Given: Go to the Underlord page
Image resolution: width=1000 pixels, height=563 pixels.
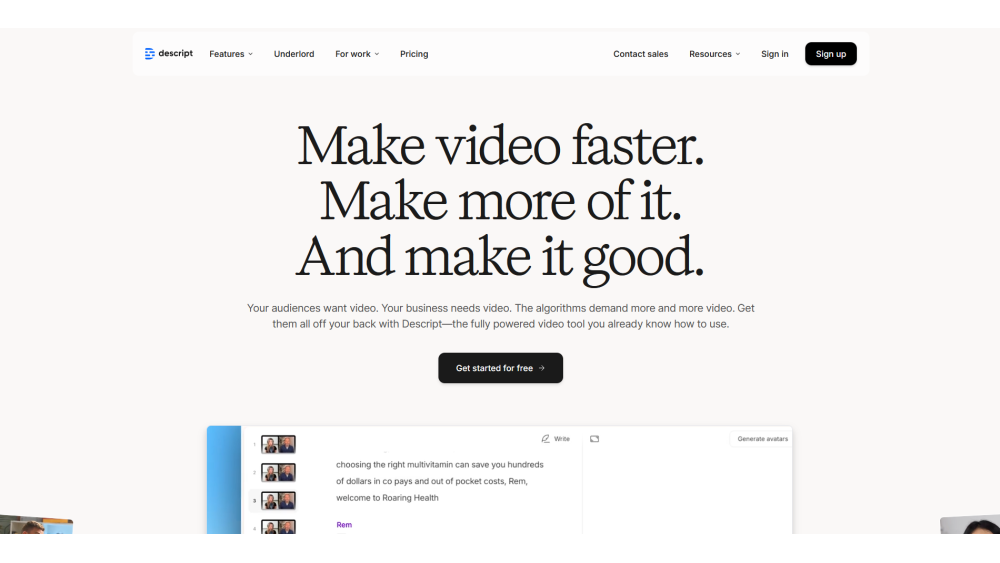Looking at the screenshot, I should [x=294, y=54].
